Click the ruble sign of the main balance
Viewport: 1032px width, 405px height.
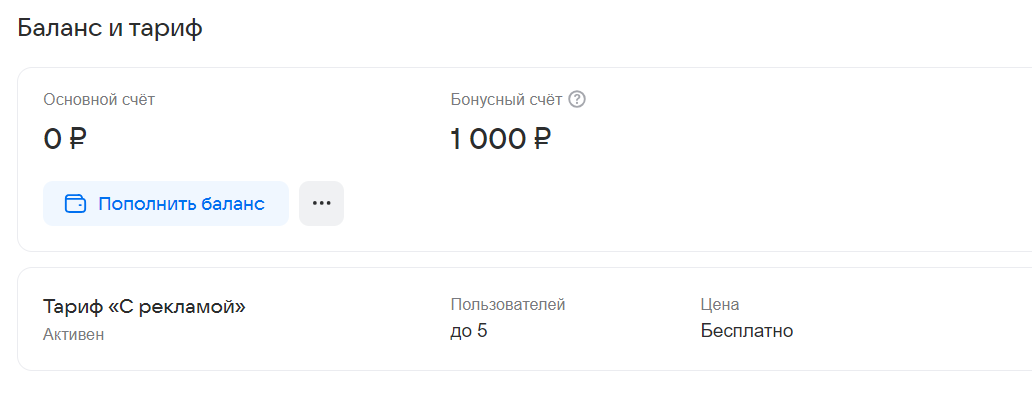pyautogui.click(x=77, y=139)
